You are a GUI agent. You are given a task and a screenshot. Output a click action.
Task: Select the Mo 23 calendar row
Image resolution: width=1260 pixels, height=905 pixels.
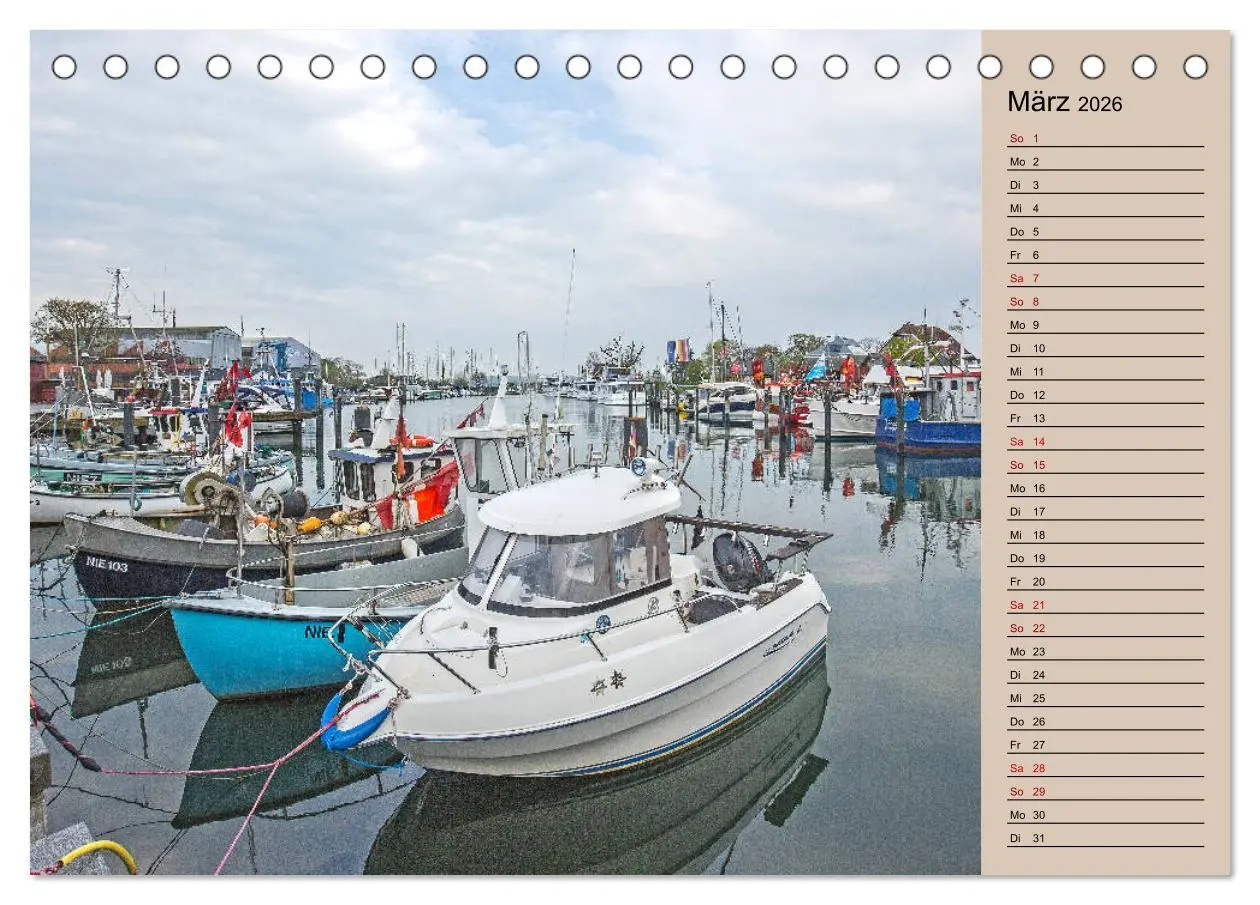point(1105,652)
